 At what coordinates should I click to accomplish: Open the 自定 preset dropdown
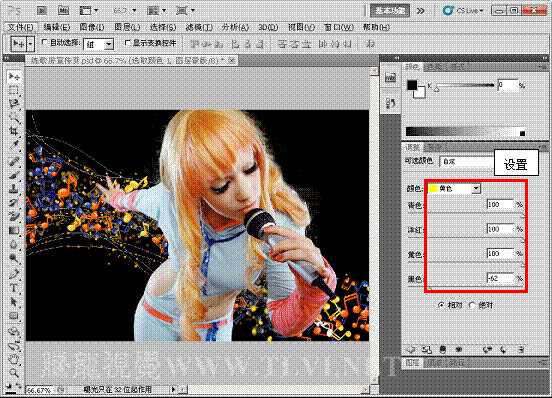point(466,162)
